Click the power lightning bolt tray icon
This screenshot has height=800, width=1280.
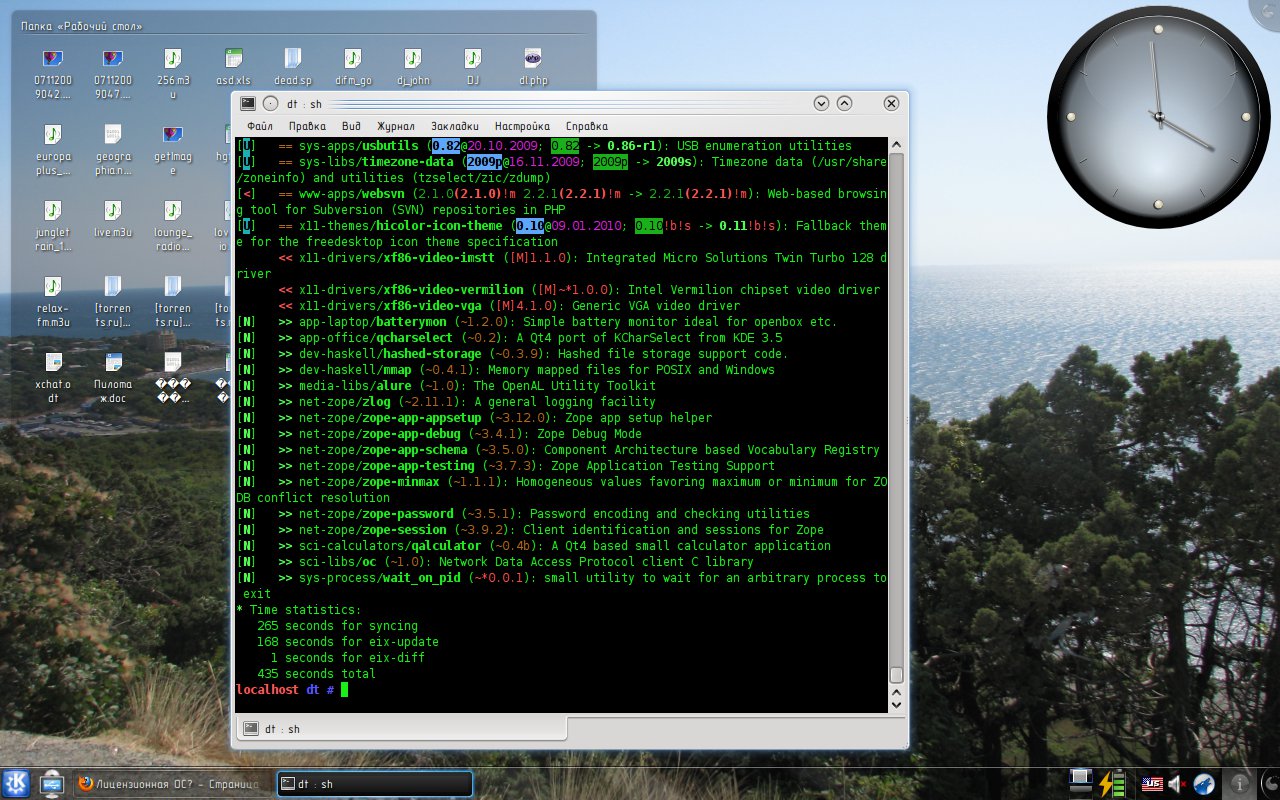[x=1106, y=783]
